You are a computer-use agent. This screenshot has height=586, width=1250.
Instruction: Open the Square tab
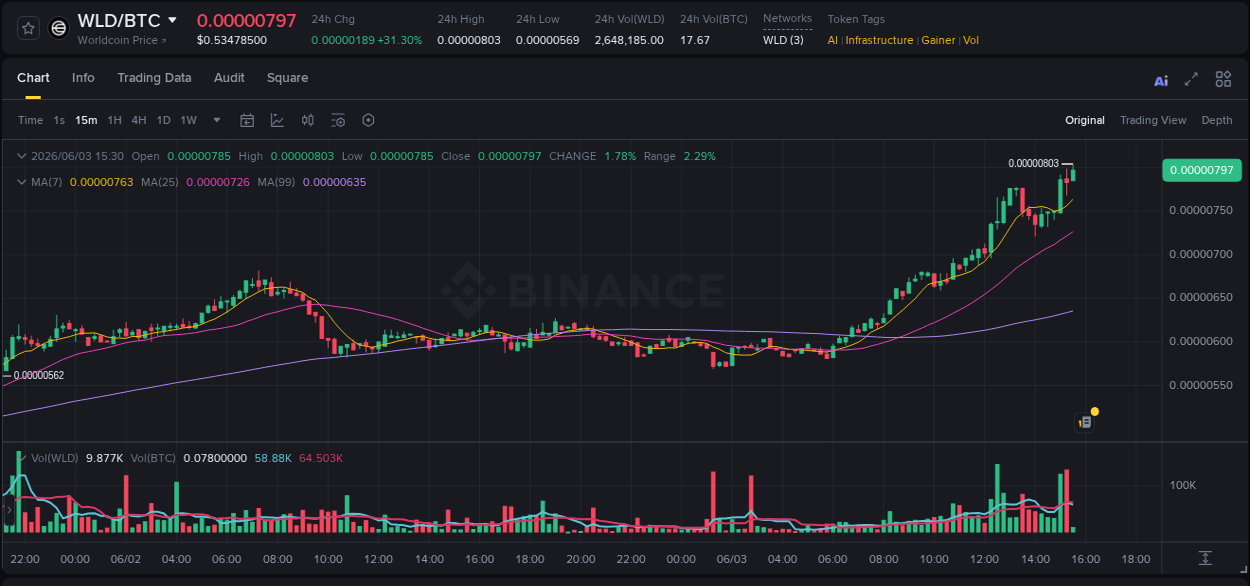[x=287, y=78]
